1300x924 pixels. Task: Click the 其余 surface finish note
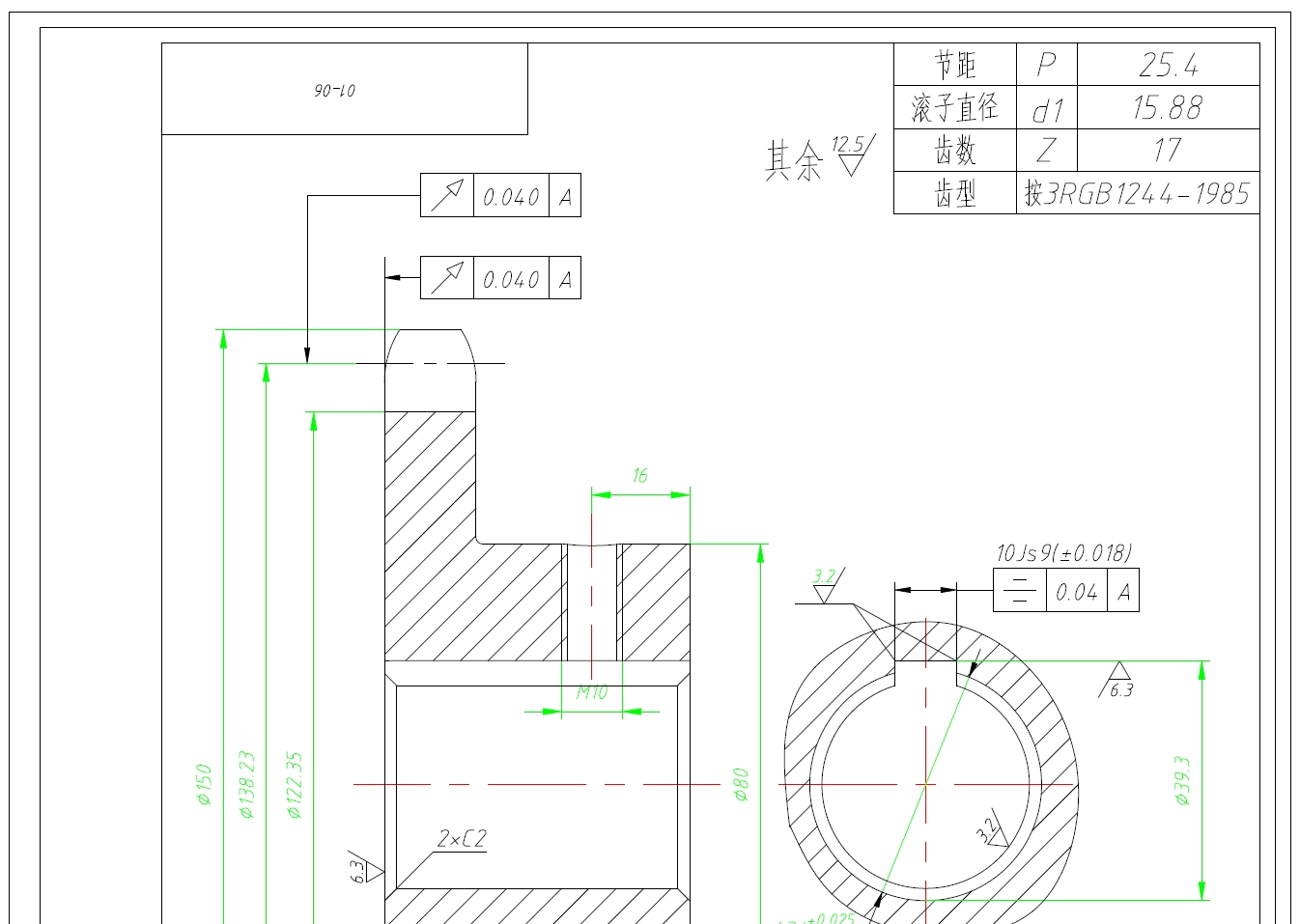click(794, 160)
